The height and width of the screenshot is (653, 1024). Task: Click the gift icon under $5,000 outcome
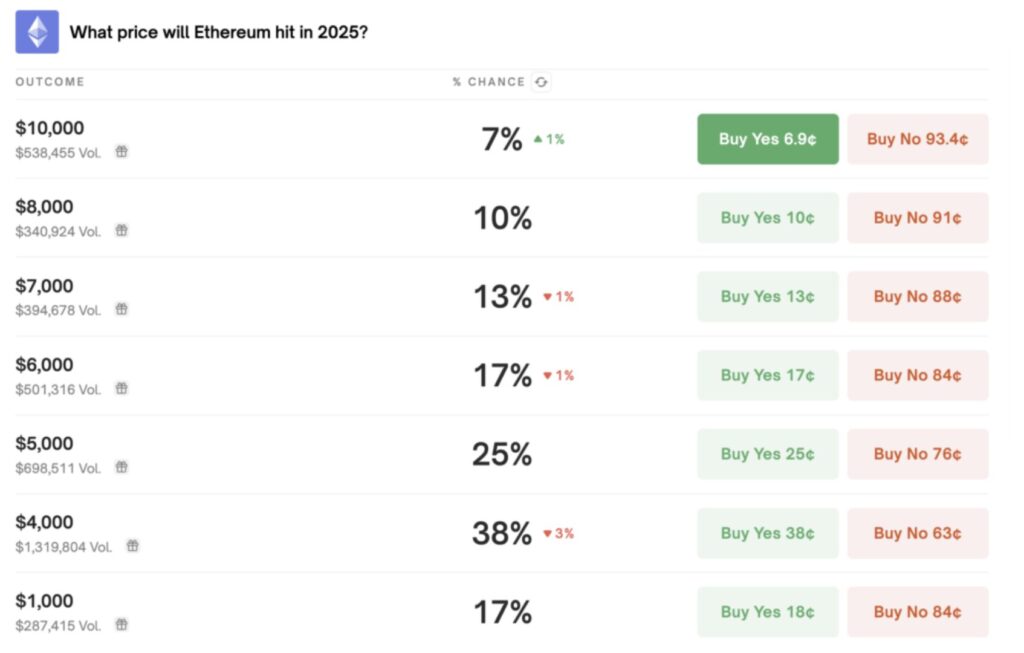[x=121, y=467]
